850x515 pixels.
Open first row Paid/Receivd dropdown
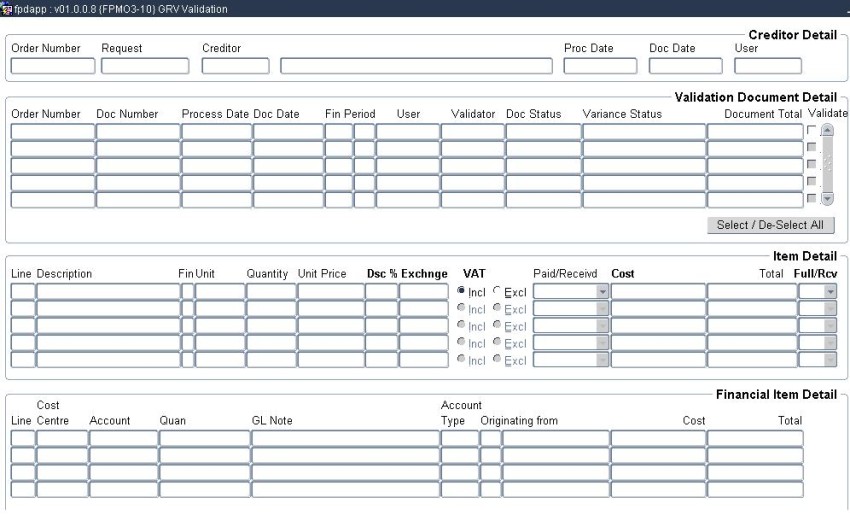click(602, 292)
